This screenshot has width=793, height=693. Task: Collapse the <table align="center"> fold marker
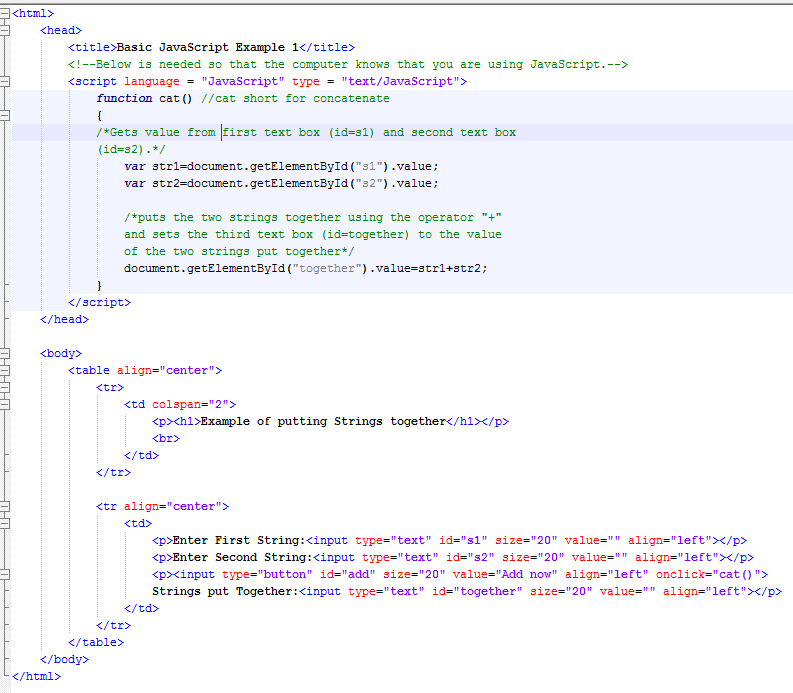tap(5, 371)
